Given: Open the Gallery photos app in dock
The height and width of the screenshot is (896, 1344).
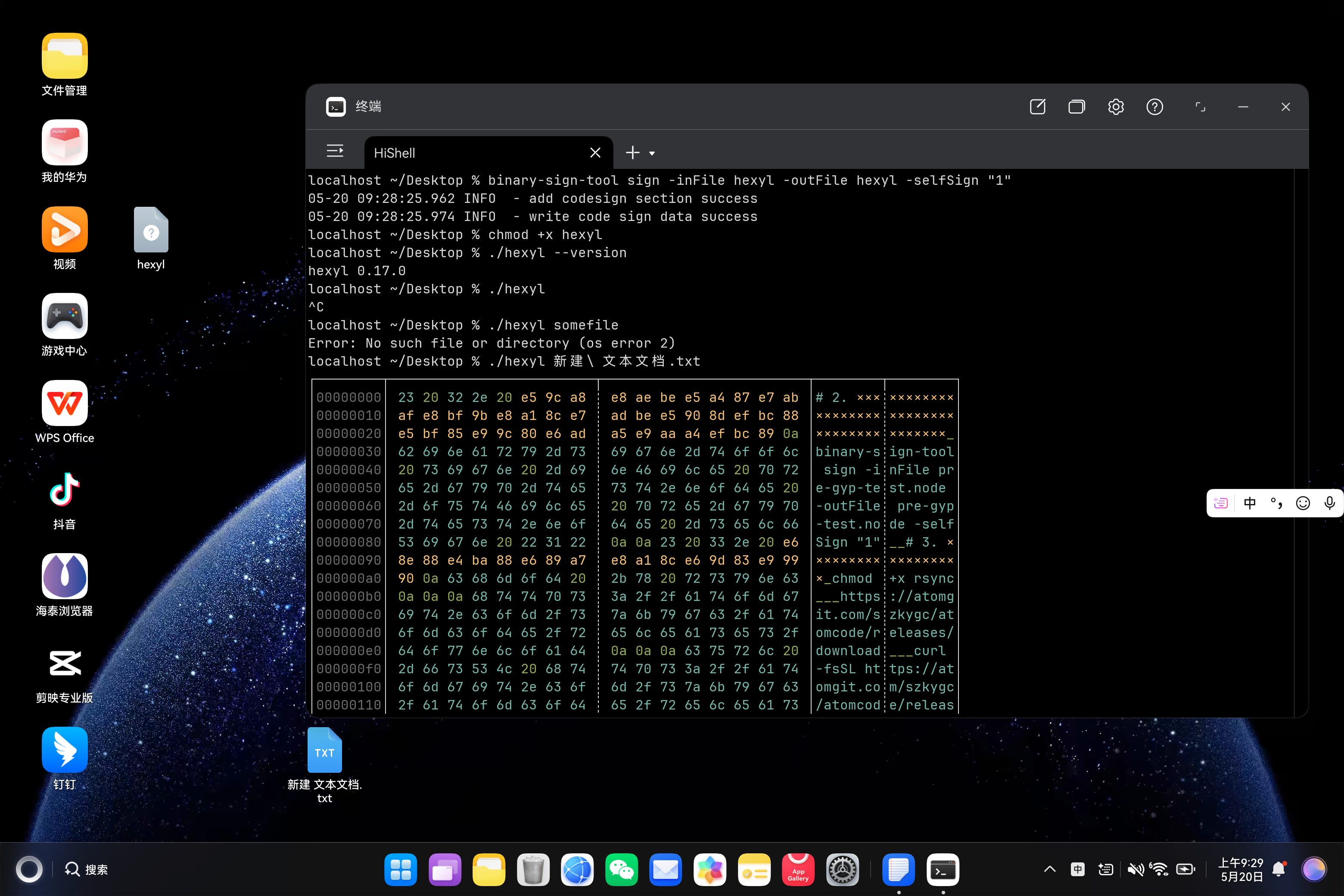Looking at the screenshot, I should point(710,870).
